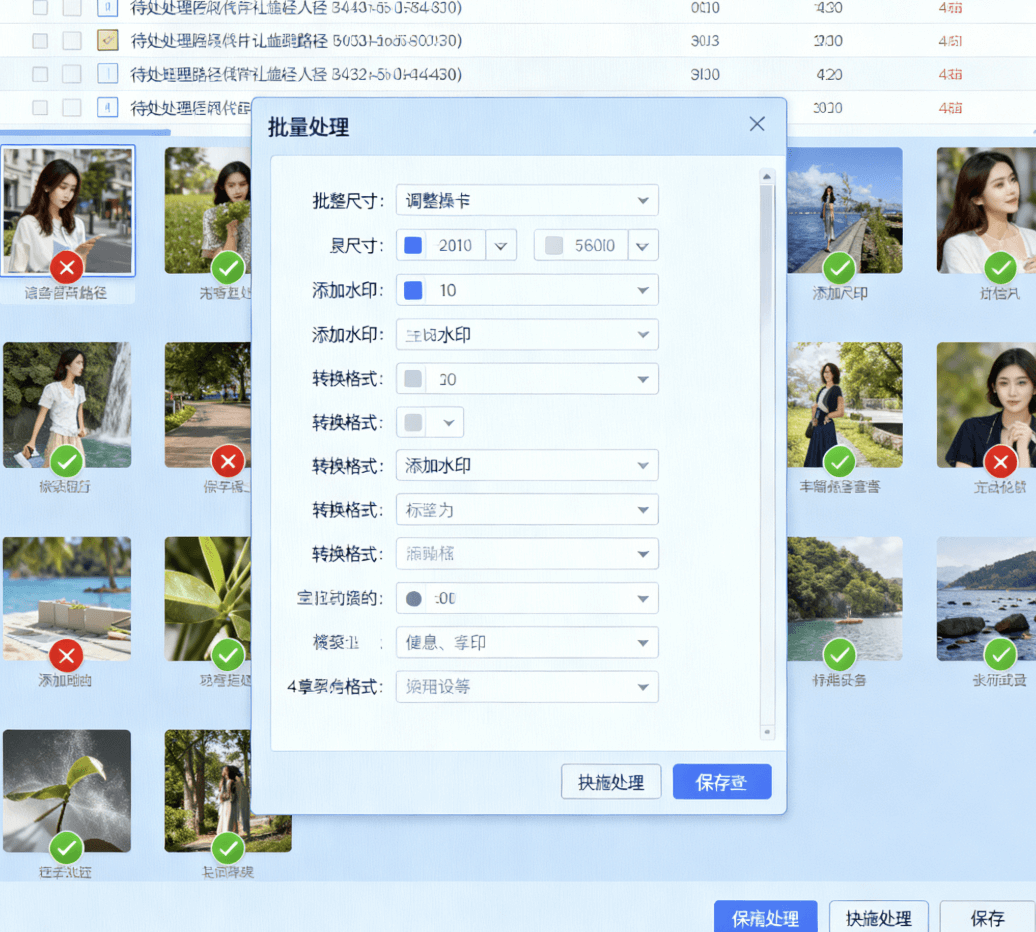Click the green checkmark on the waterfall photo
The width and height of the screenshot is (1036, 932).
pyautogui.click(x=67, y=461)
